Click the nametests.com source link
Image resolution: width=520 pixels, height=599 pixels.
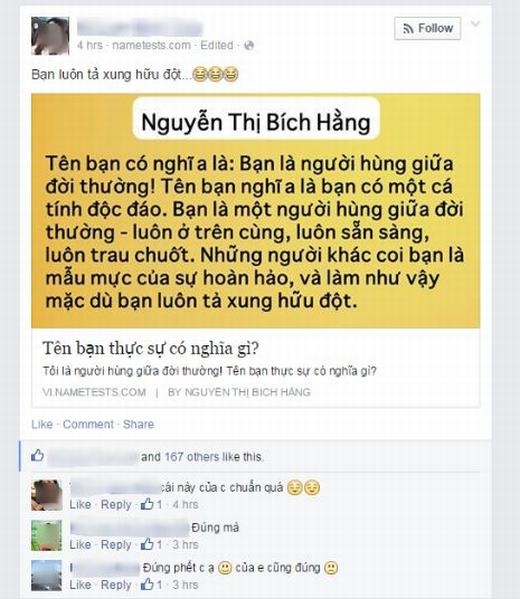point(151,45)
